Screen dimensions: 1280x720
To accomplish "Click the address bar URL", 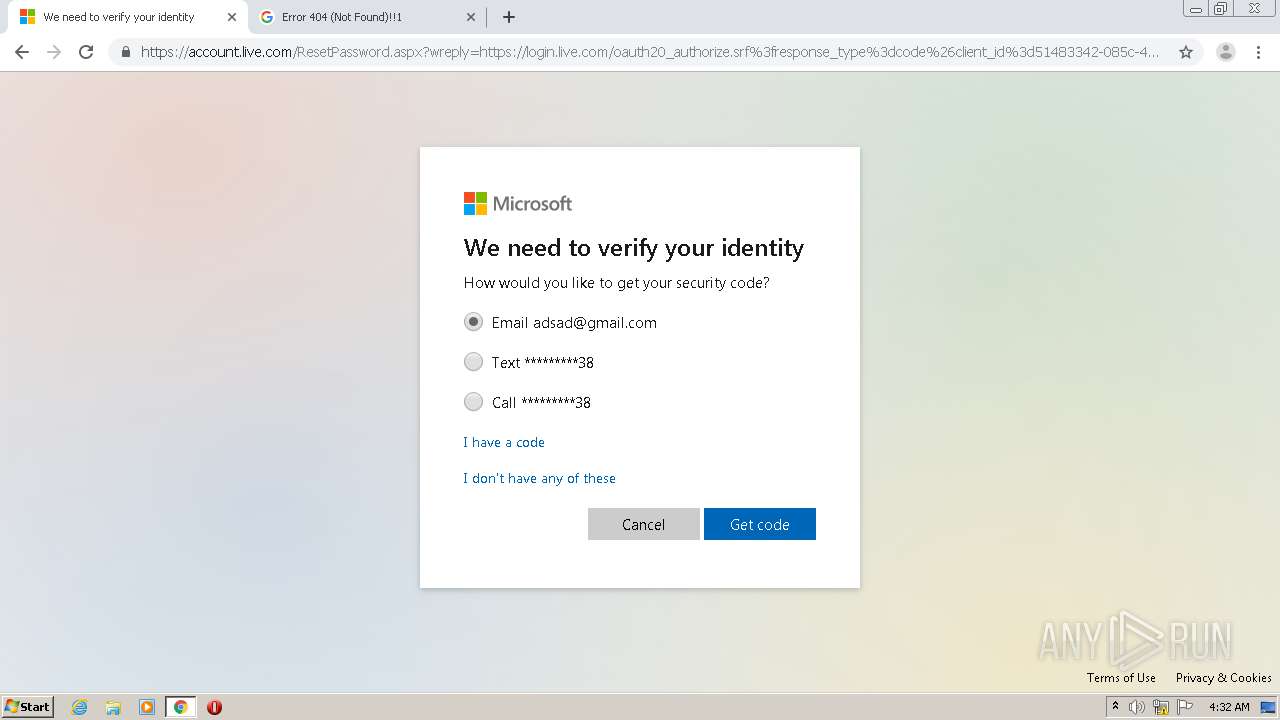I will point(650,52).
